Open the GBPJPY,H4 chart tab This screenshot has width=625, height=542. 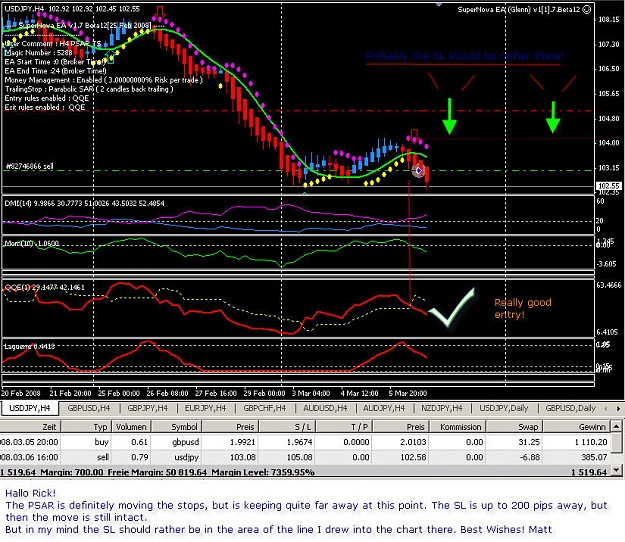click(147, 408)
